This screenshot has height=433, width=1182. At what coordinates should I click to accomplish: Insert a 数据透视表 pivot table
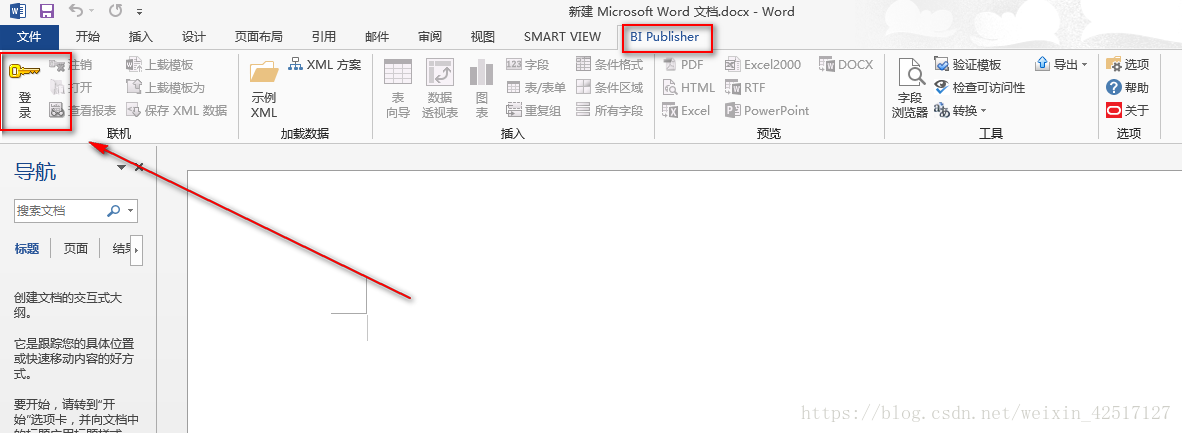coord(439,89)
